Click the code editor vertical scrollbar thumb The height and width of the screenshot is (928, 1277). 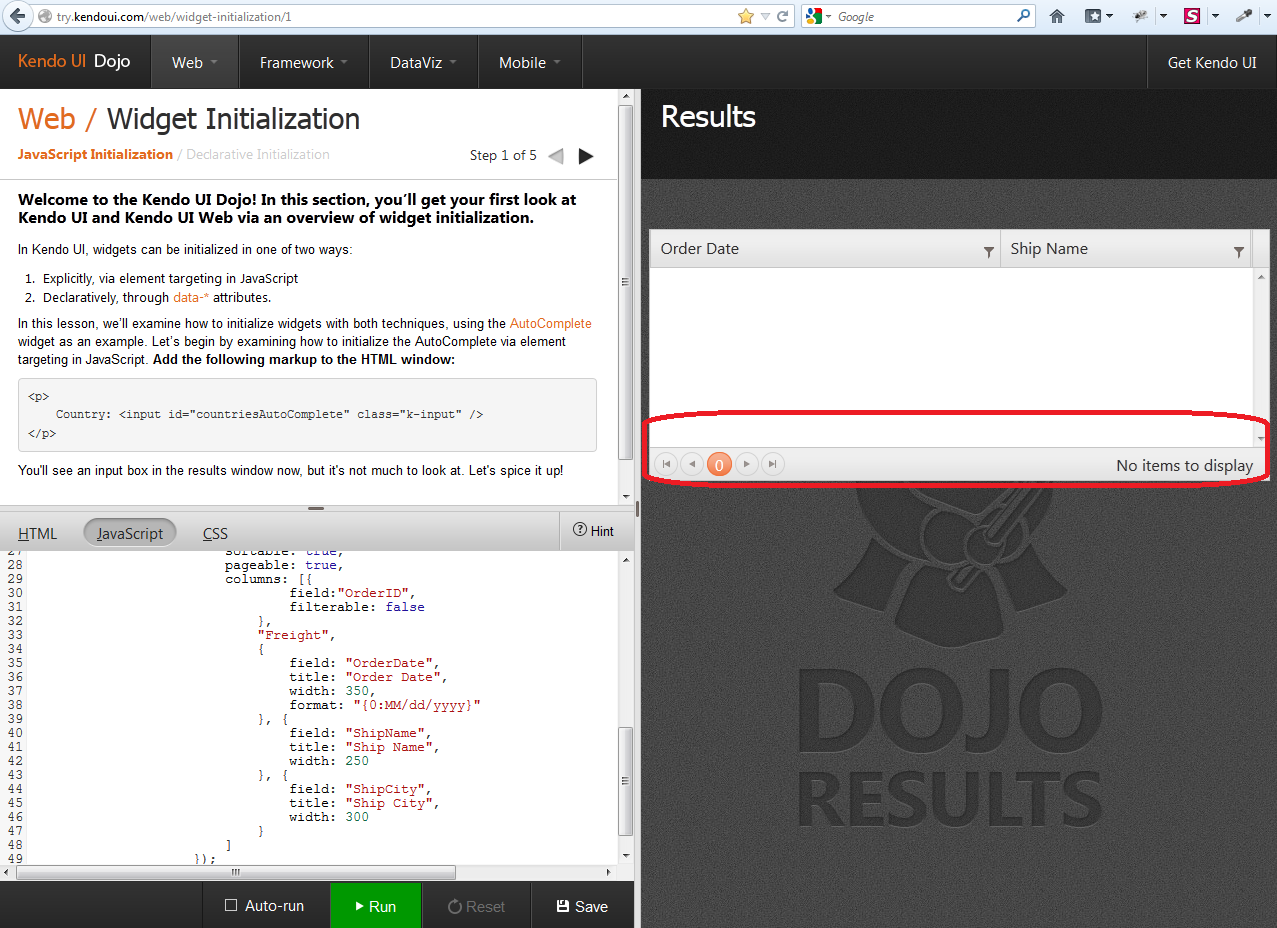627,780
